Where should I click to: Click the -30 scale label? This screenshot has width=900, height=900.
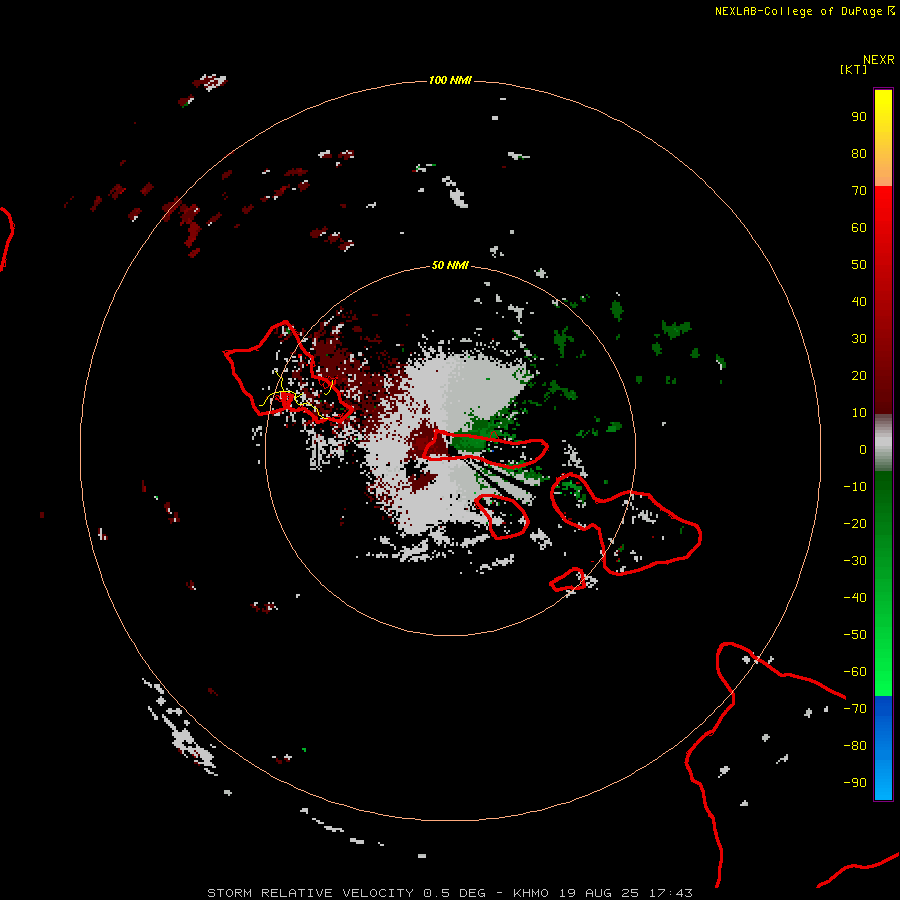click(x=855, y=561)
